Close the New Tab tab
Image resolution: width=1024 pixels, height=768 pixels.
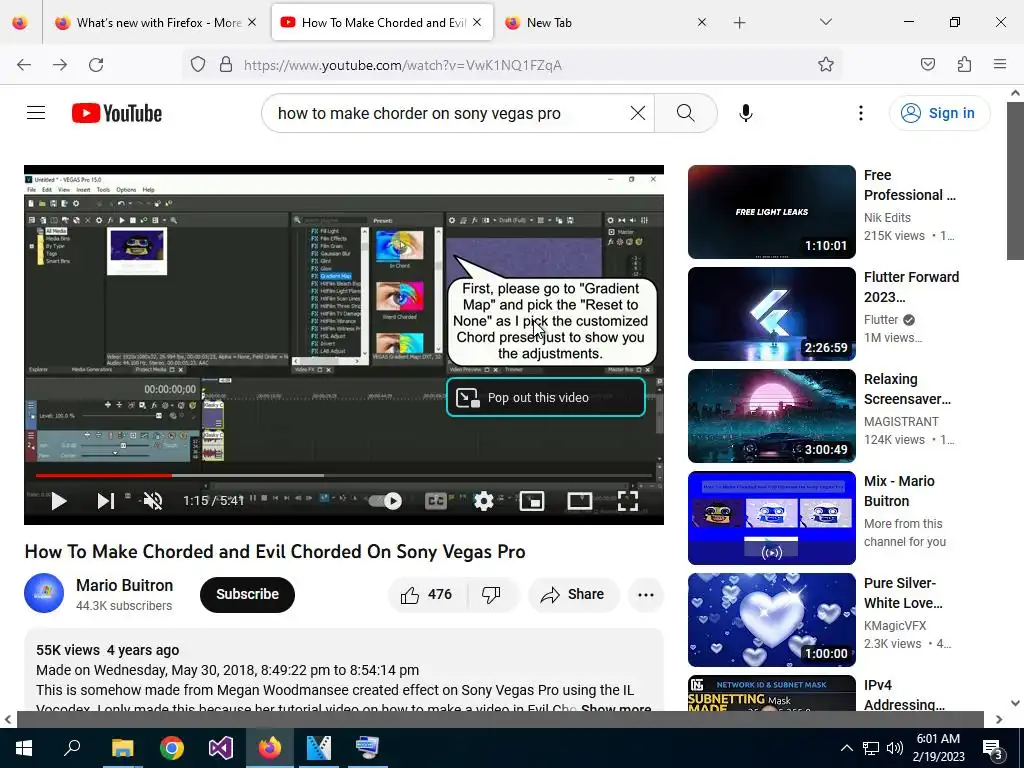tap(701, 22)
